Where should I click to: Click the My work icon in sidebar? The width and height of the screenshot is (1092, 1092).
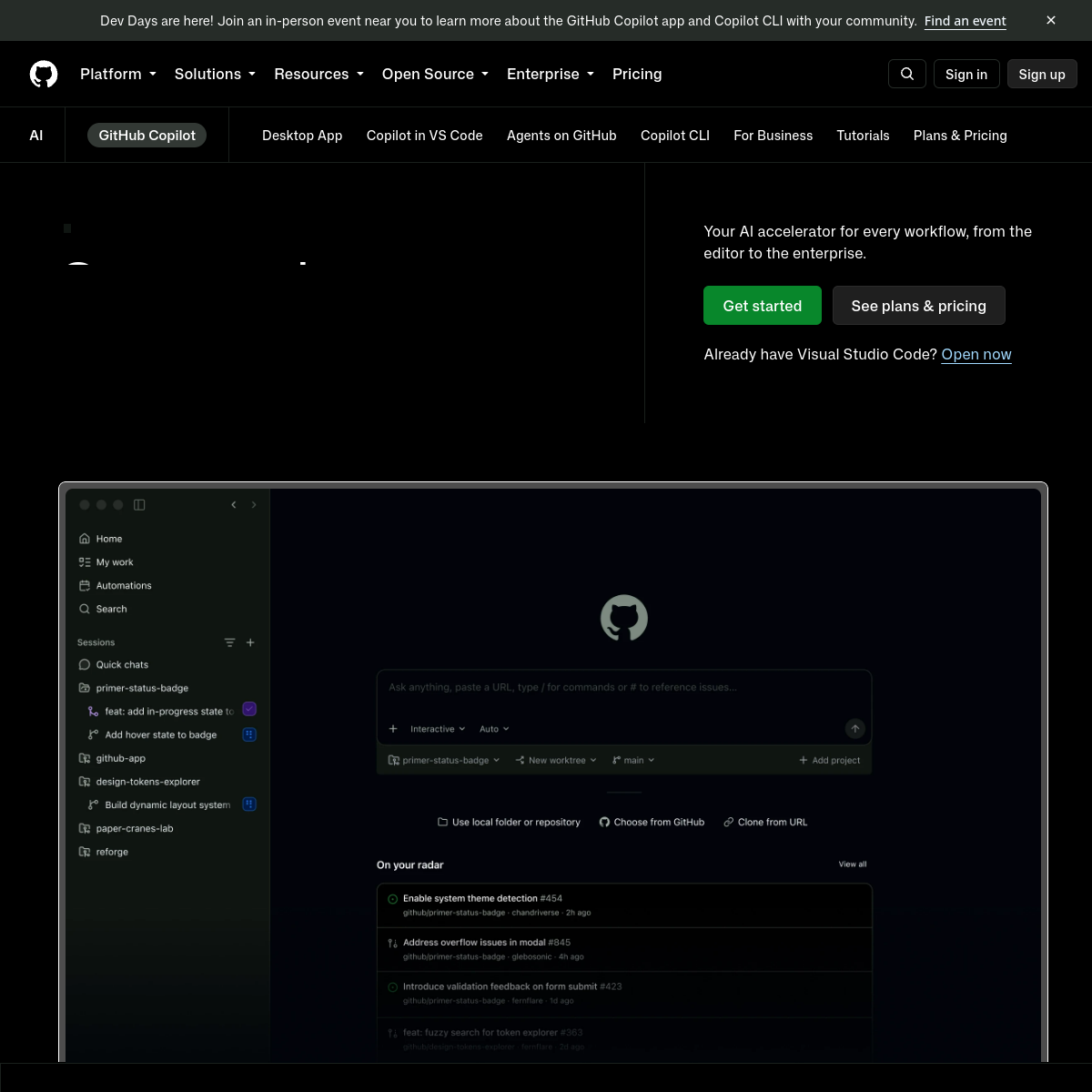click(x=85, y=562)
